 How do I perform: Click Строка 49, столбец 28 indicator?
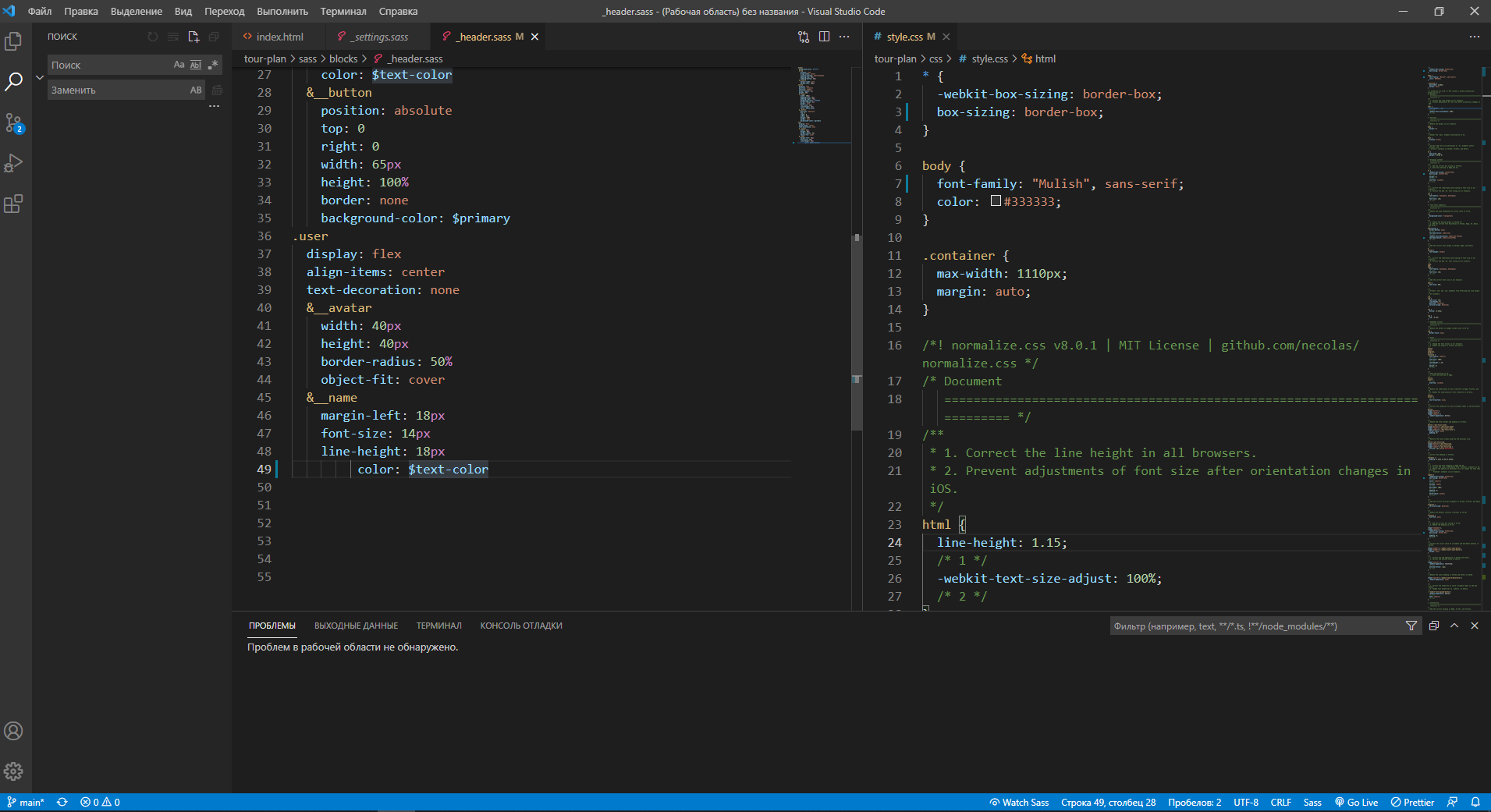pyautogui.click(x=1109, y=802)
